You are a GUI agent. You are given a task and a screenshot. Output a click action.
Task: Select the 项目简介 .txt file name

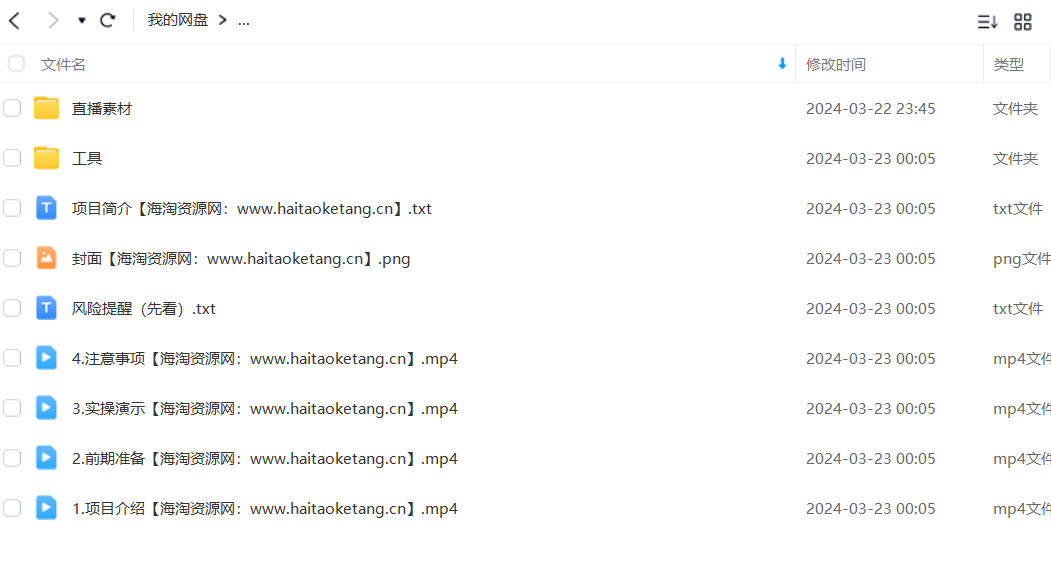(x=251, y=208)
